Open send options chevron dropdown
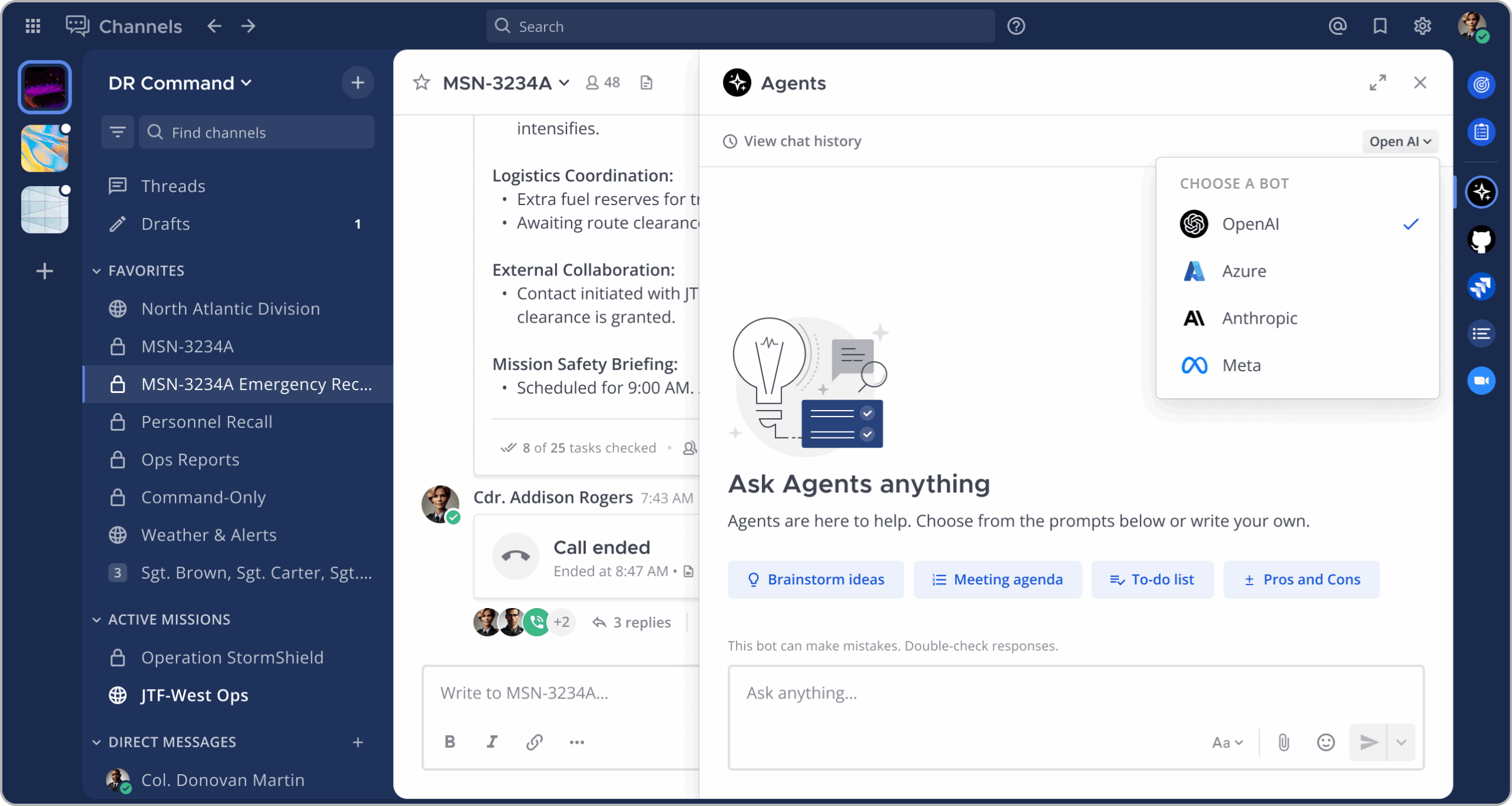 [1402, 742]
